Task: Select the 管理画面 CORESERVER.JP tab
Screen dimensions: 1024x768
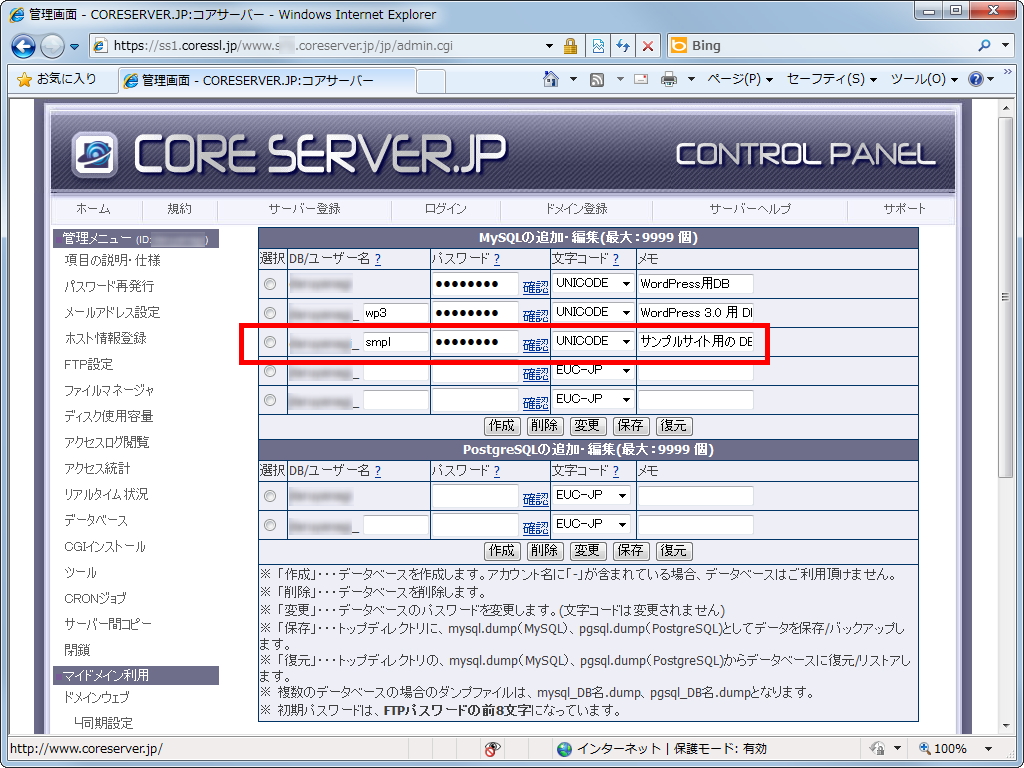Action: (x=266, y=80)
